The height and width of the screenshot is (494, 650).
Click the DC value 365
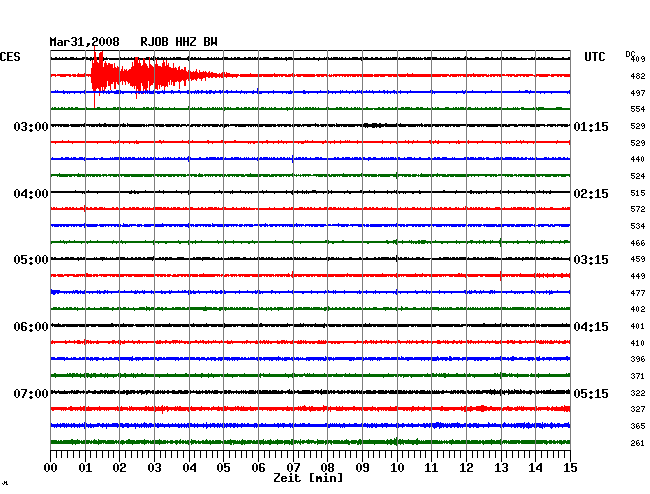coord(638,426)
